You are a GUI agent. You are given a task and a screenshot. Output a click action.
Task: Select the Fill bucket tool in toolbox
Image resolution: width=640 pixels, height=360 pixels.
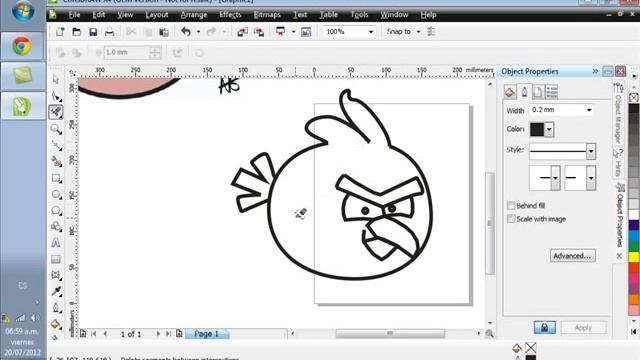pos(56,324)
